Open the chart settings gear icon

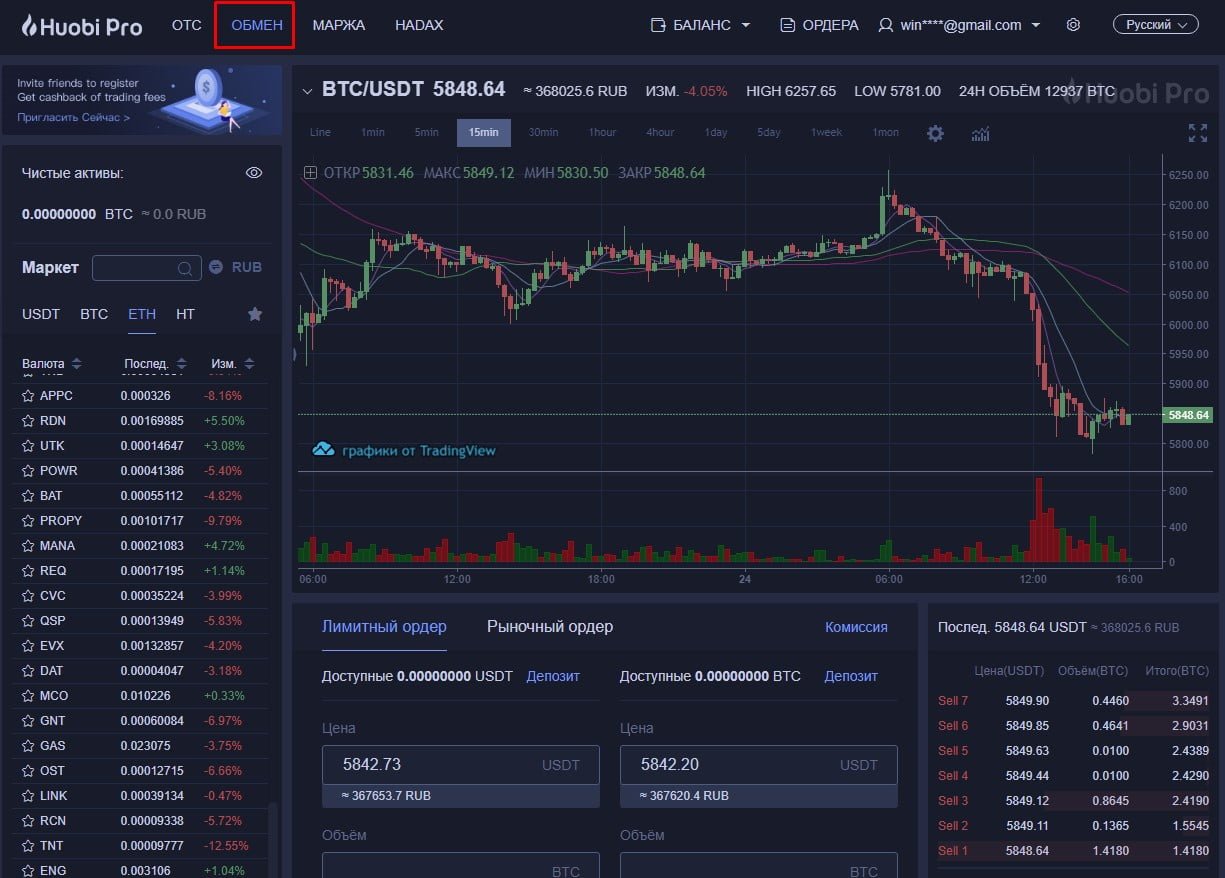click(935, 132)
